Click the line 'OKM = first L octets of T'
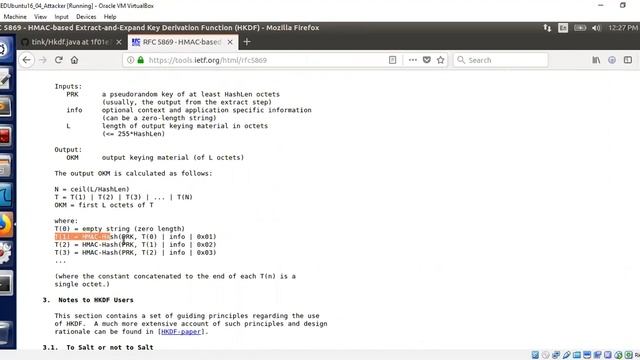Viewport: 640px width, 360px height. coord(104,205)
